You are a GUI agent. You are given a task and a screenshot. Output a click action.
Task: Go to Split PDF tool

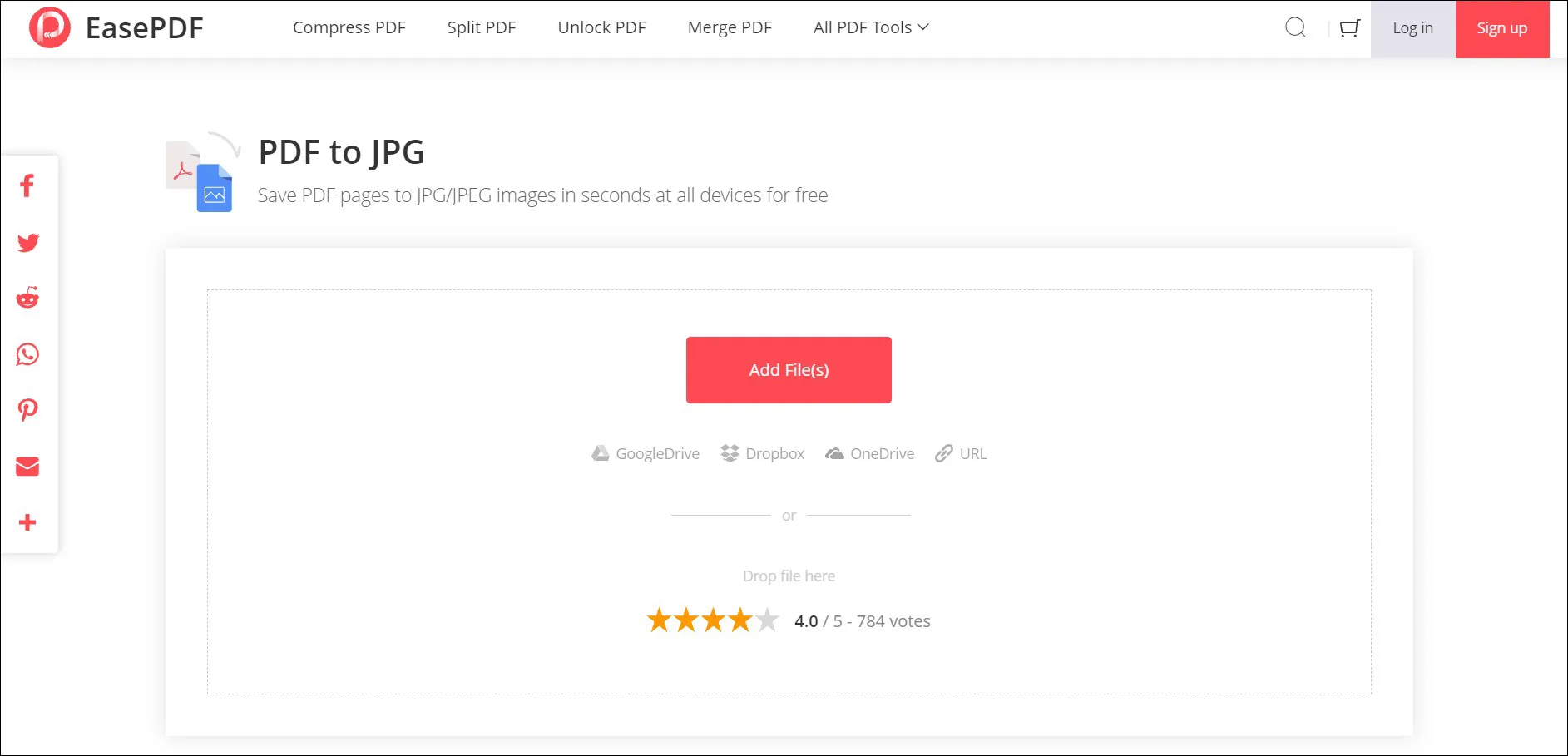tap(482, 28)
